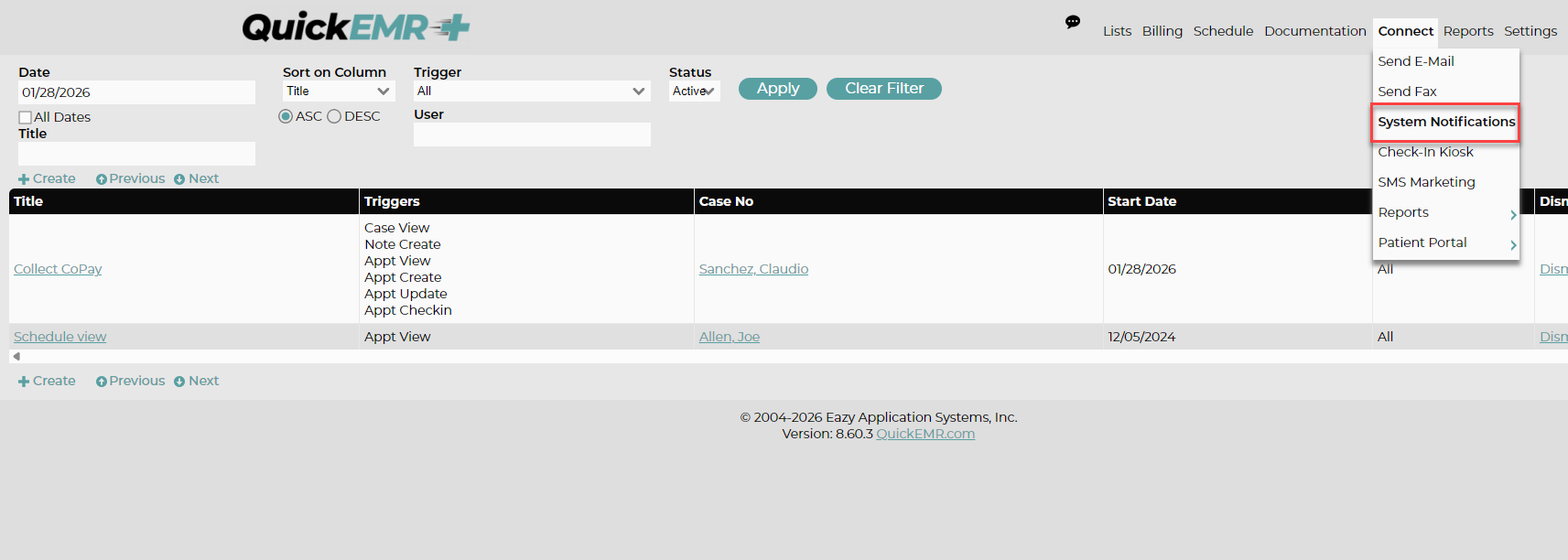Open the Billing menu
This screenshot has height=560, width=1568.
(1162, 31)
